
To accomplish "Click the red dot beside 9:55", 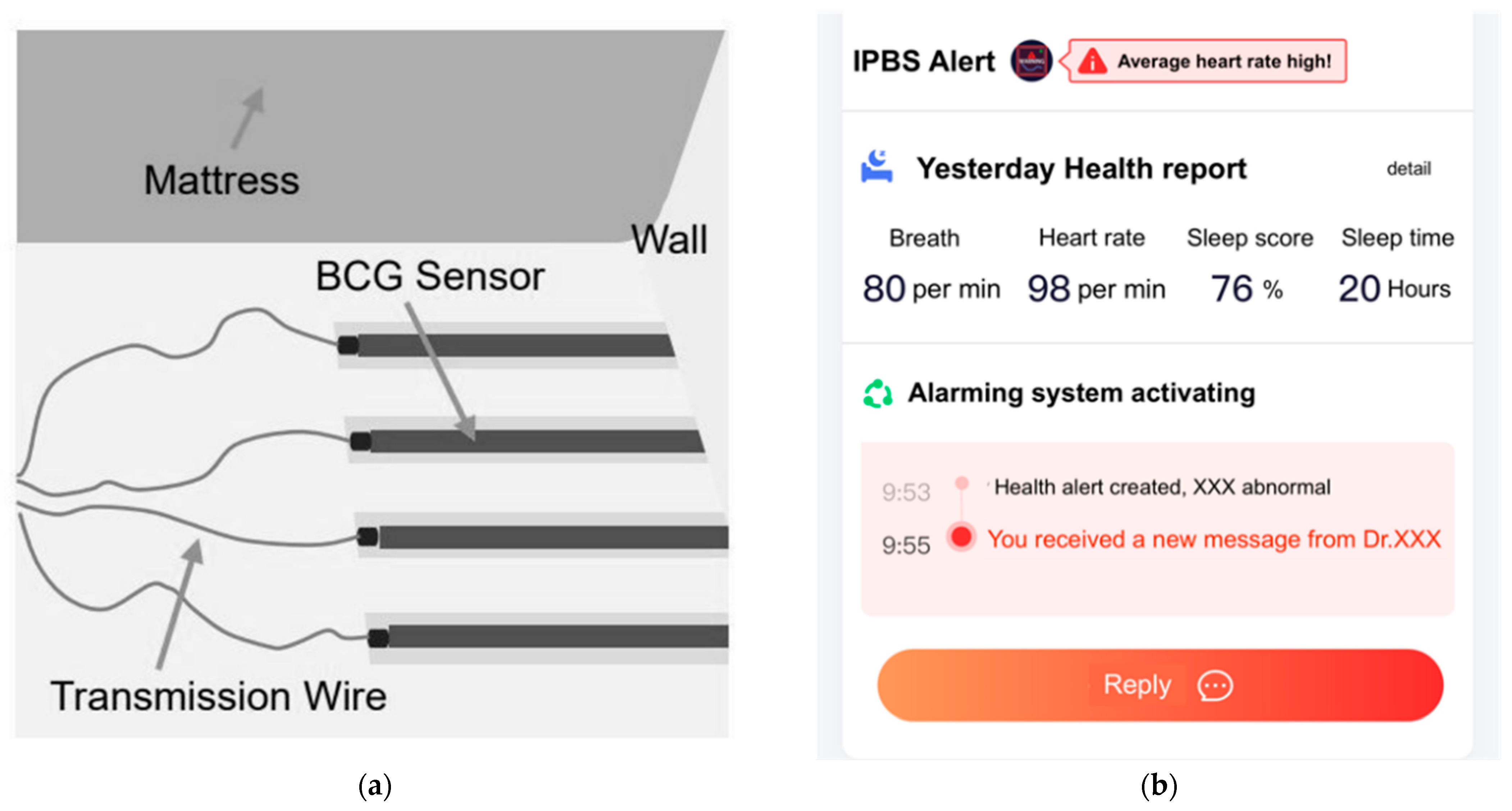I will tap(961, 537).
